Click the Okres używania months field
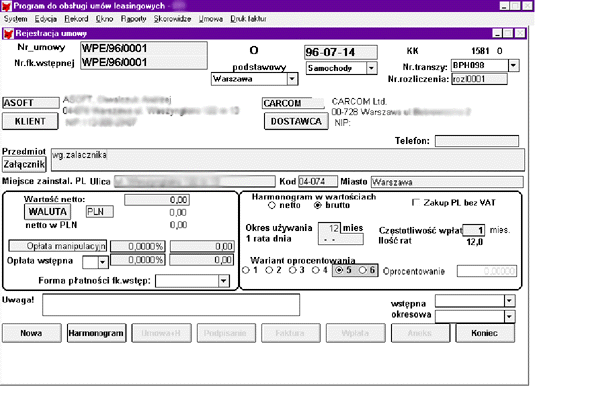600x399 pixels. 329,228
